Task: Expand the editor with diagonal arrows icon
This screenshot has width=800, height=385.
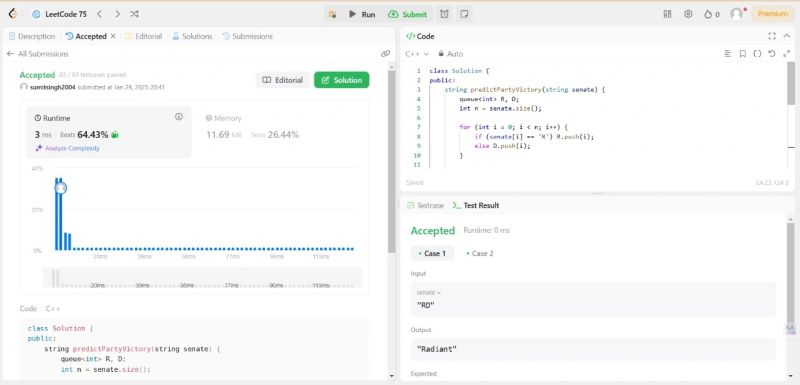Action: point(786,54)
